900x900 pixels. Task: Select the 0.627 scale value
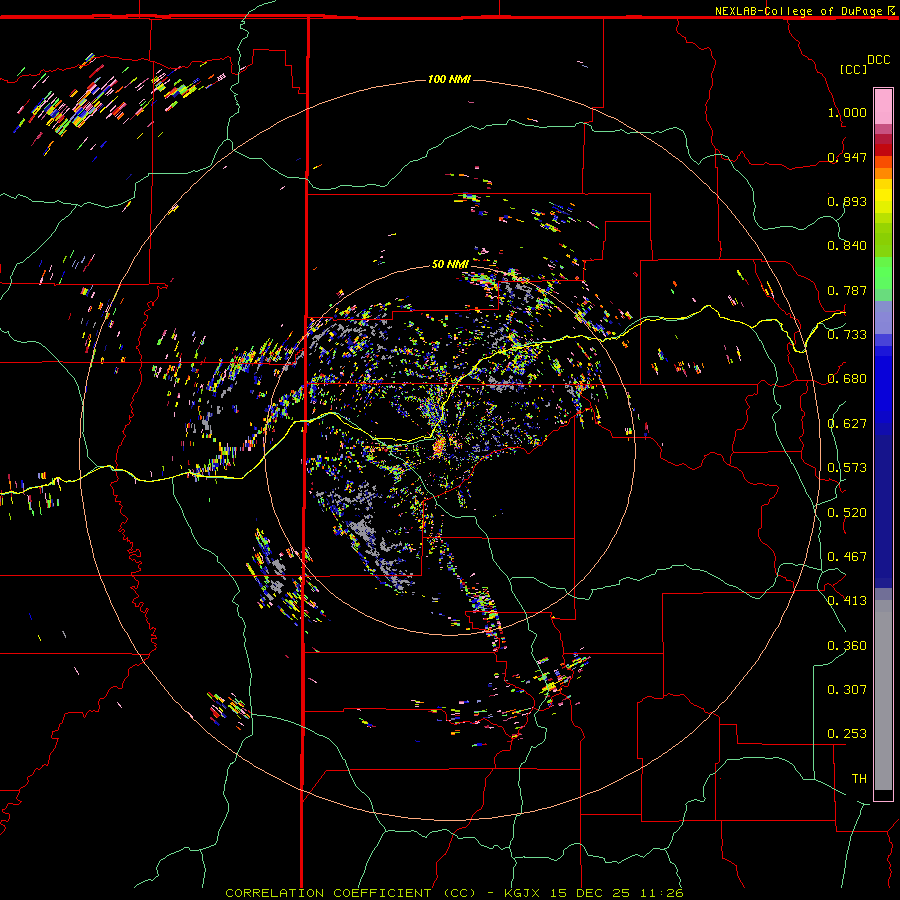(x=847, y=424)
